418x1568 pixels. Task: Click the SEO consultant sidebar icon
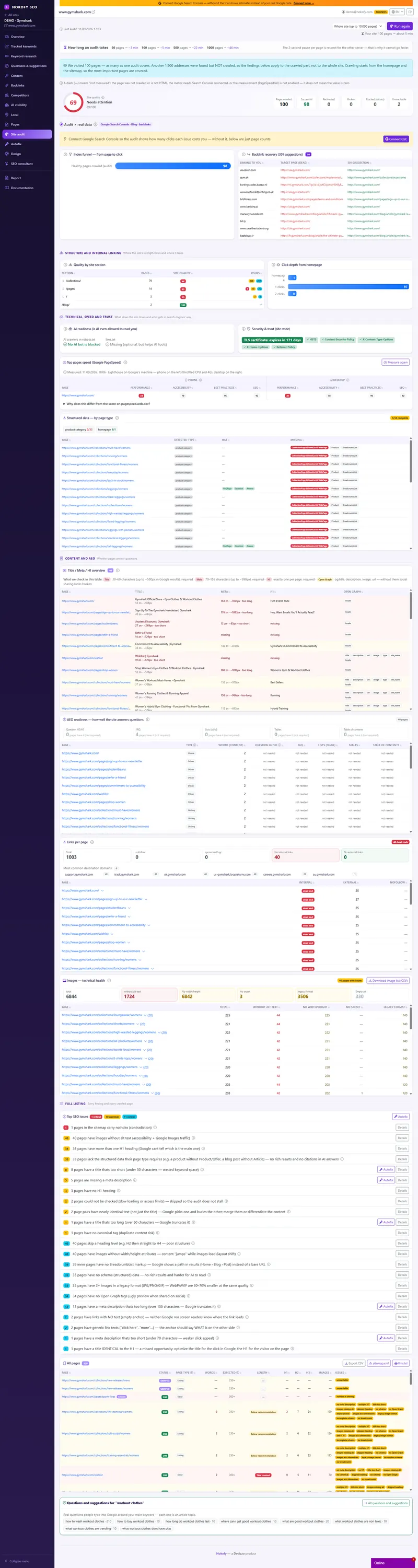(6, 163)
